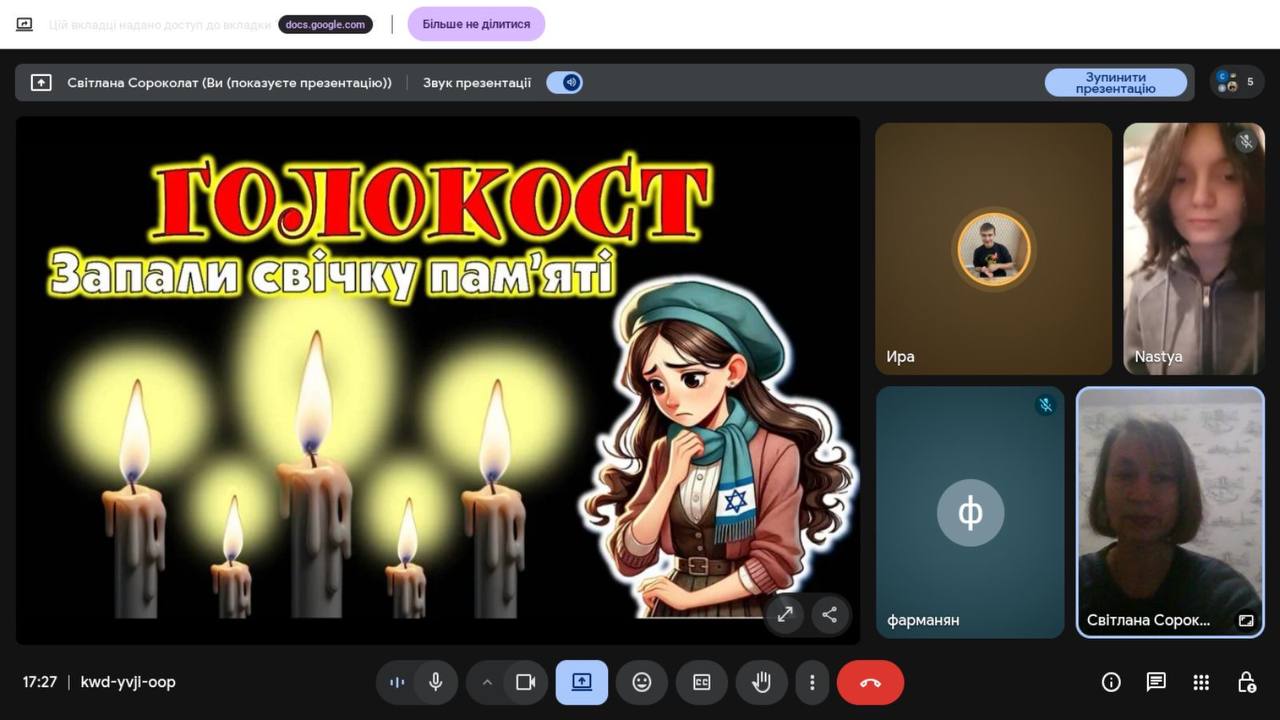The height and width of the screenshot is (720, 1280).
Task: Open host controls lock icon
Action: pos(1246,682)
